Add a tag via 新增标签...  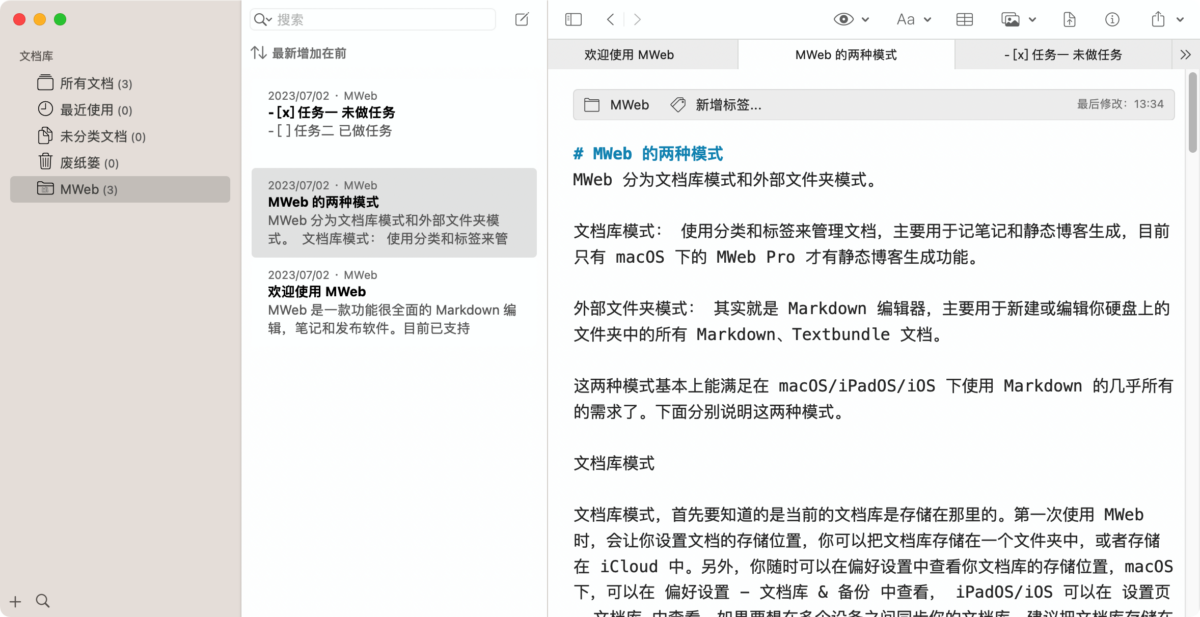(x=728, y=104)
